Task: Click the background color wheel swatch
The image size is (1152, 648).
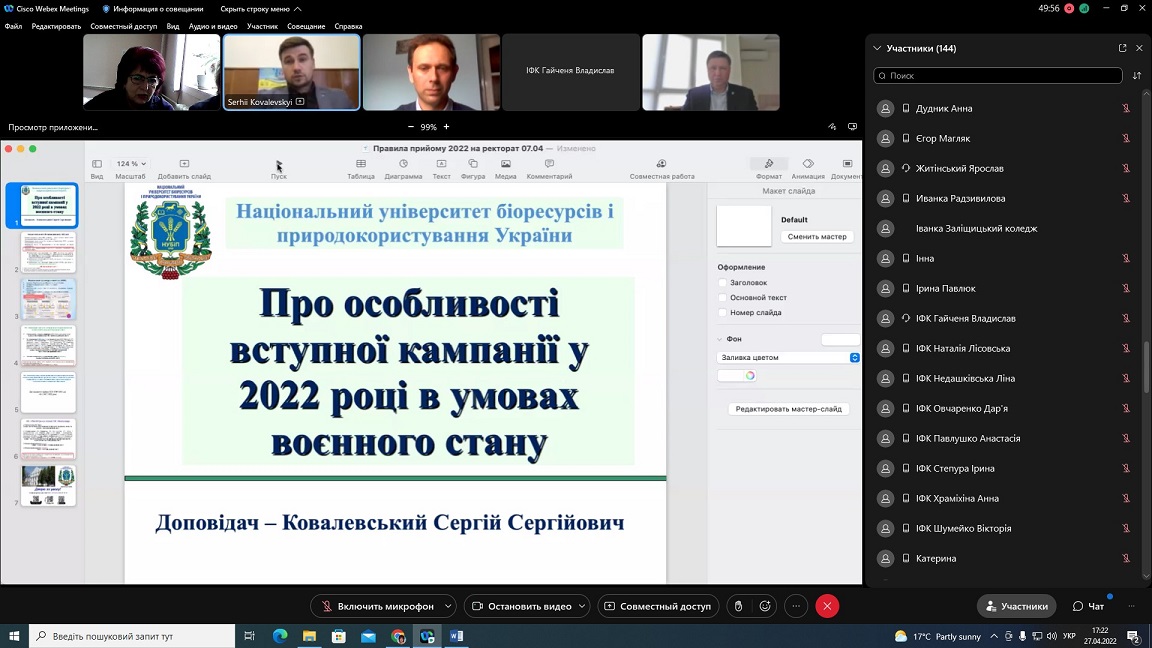Action: click(749, 375)
